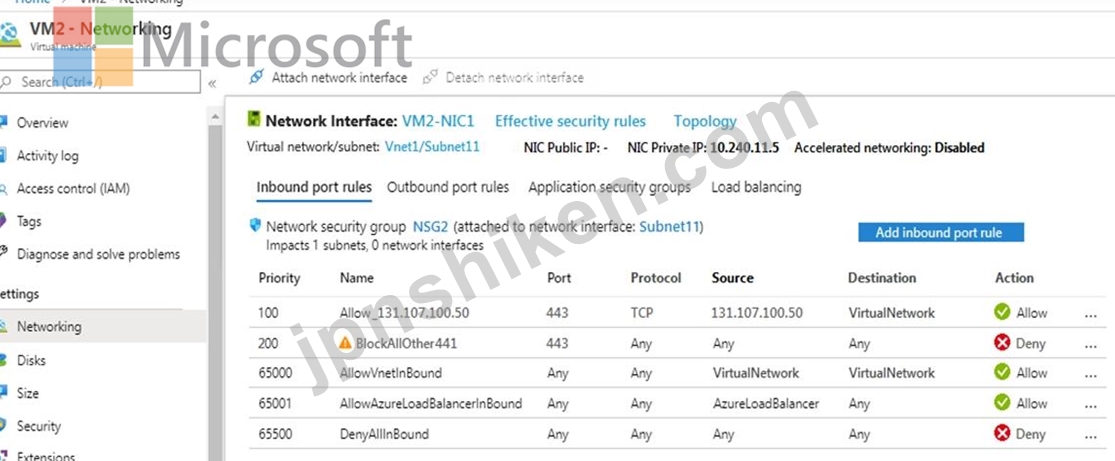Screen dimensions: 1115x461
Task: Click the Allow checkmark icon for AllowVnetInBound
Action: coord(1003,372)
